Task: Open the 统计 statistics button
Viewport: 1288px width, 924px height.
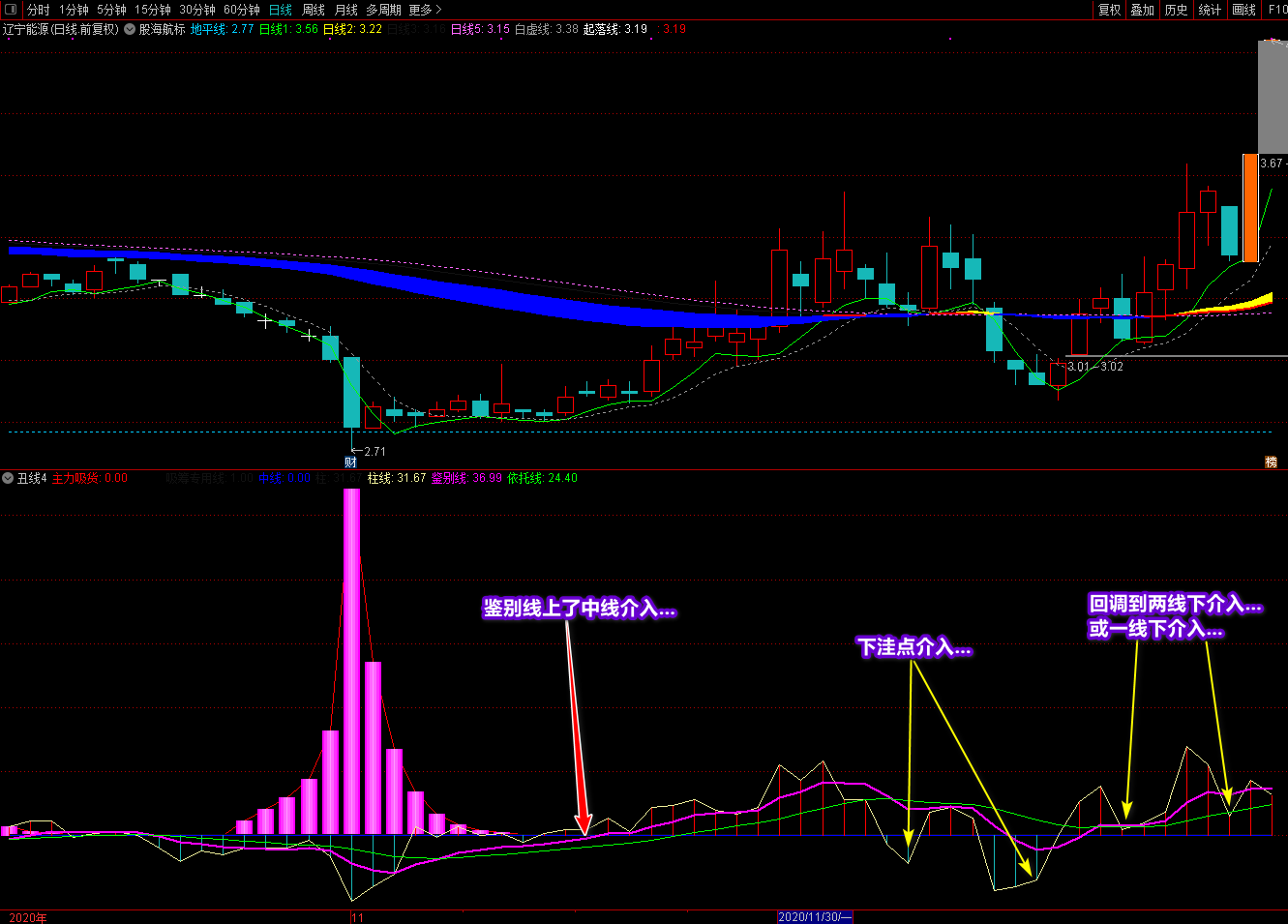Action: [1210, 10]
